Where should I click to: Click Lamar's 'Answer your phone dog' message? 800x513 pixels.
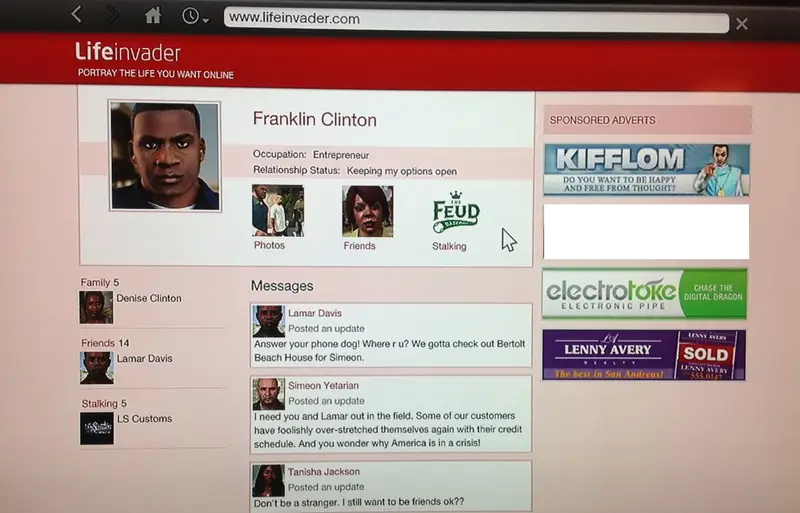coord(390,351)
